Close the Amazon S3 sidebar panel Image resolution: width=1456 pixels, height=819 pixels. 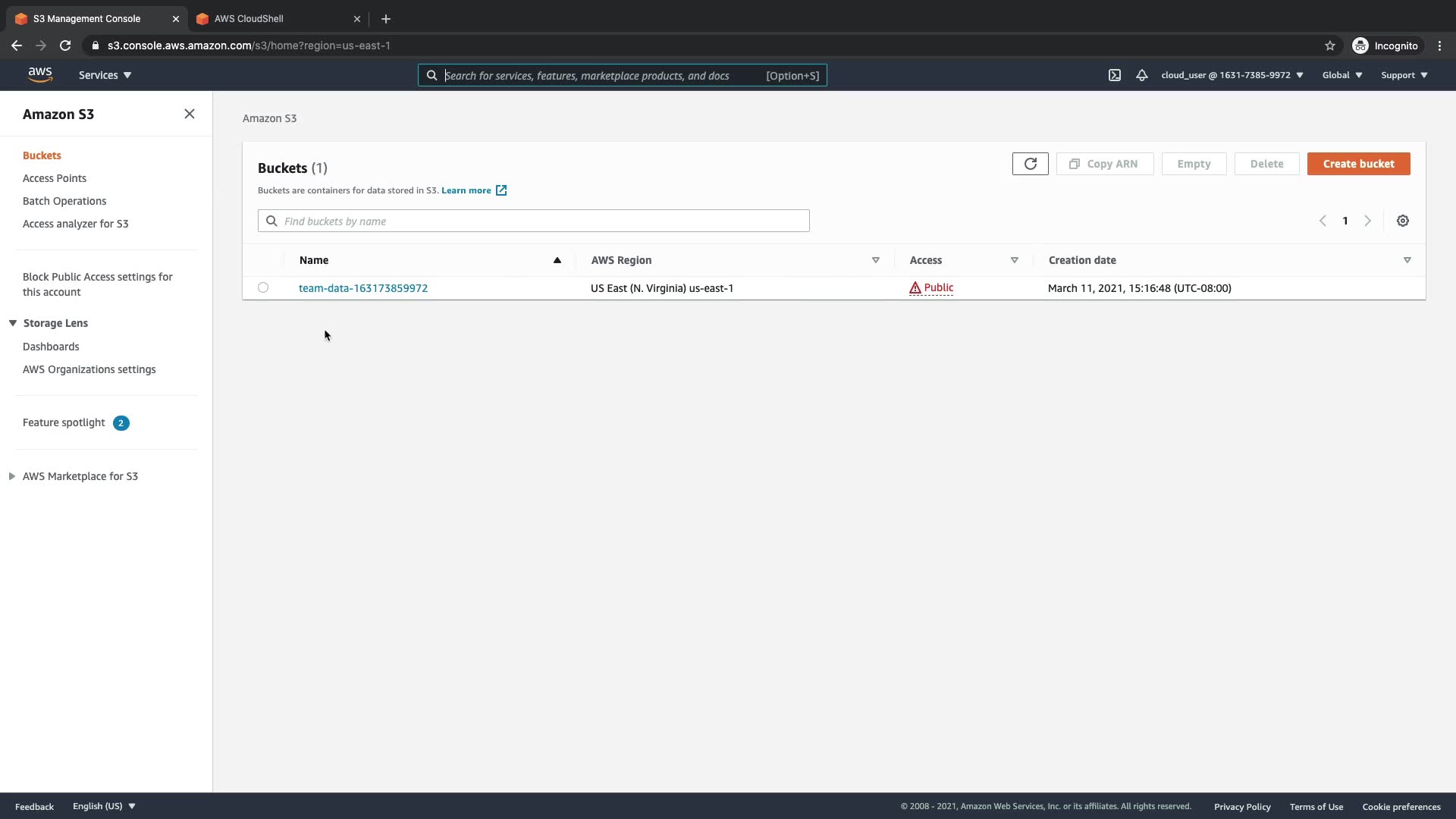[190, 114]
